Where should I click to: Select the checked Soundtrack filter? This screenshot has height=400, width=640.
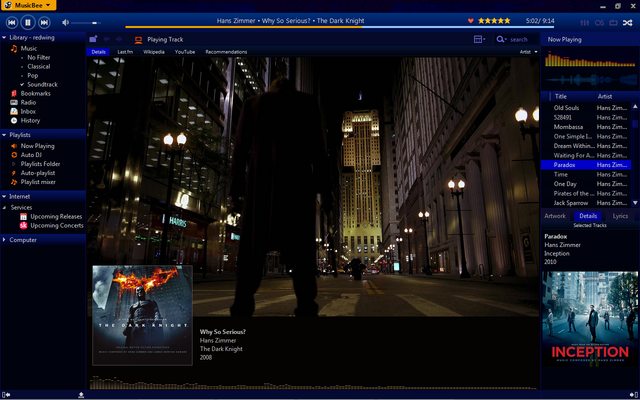point(42,84)
